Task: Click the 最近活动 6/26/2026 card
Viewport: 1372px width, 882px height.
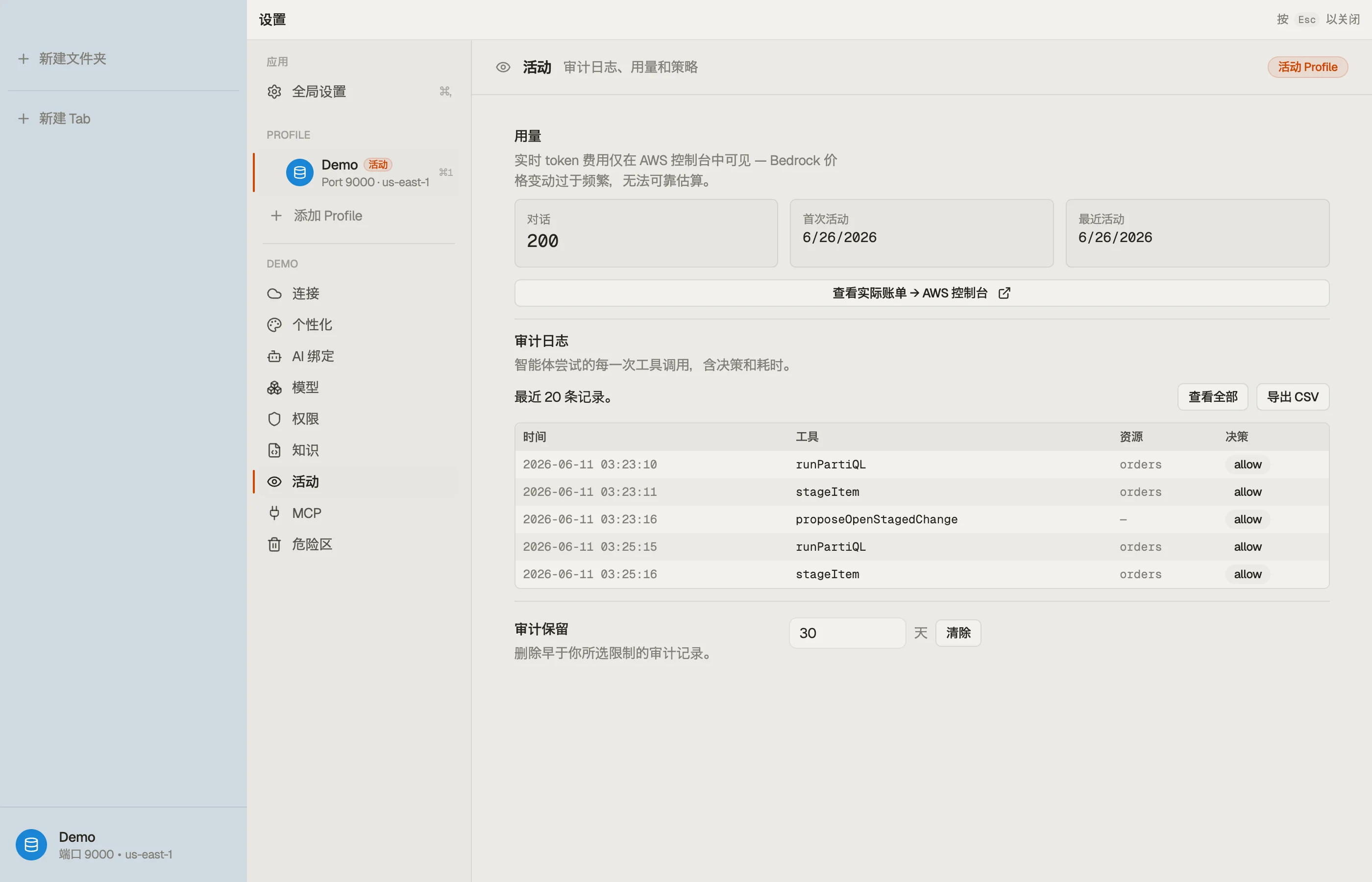Action: pos(1198,233)
